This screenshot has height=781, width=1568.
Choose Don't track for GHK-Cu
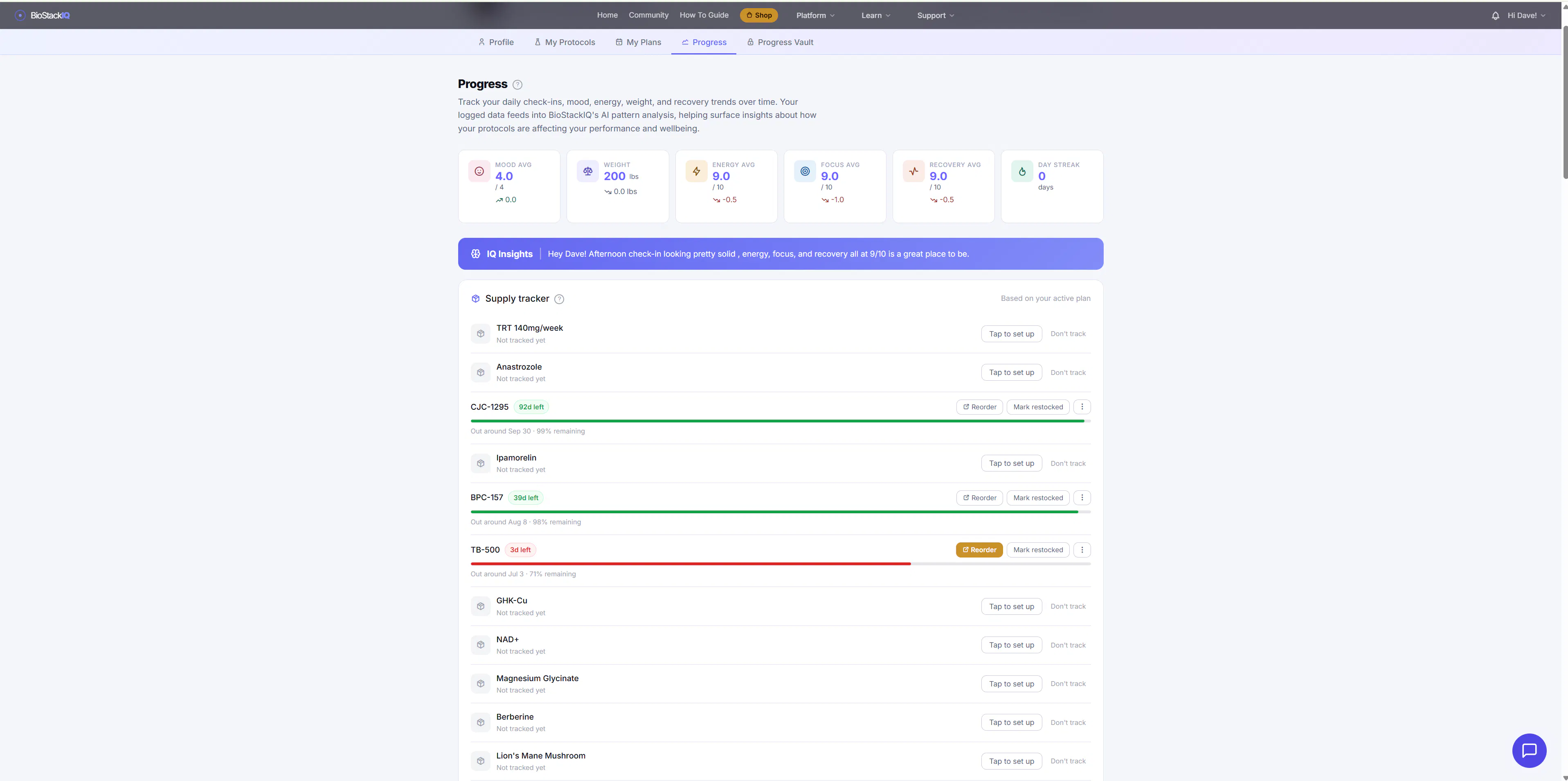[1068, 606]
